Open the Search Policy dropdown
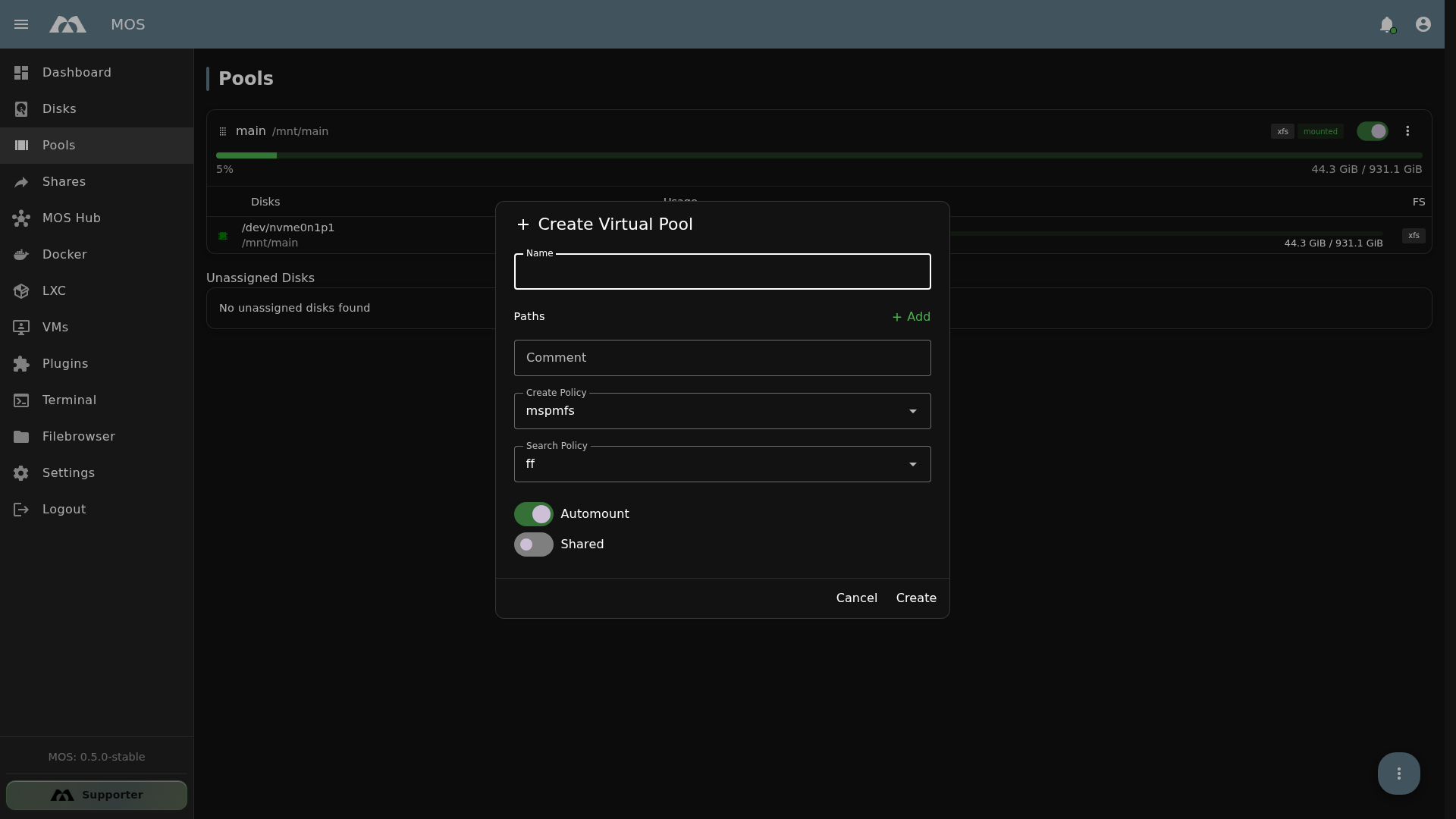 click(722, 464)
